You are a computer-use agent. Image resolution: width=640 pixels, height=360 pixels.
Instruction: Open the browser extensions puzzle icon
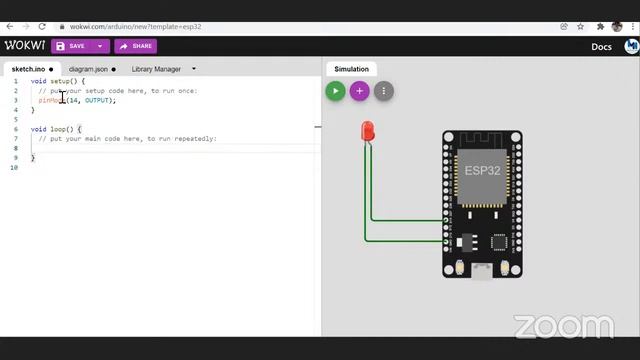600,27
